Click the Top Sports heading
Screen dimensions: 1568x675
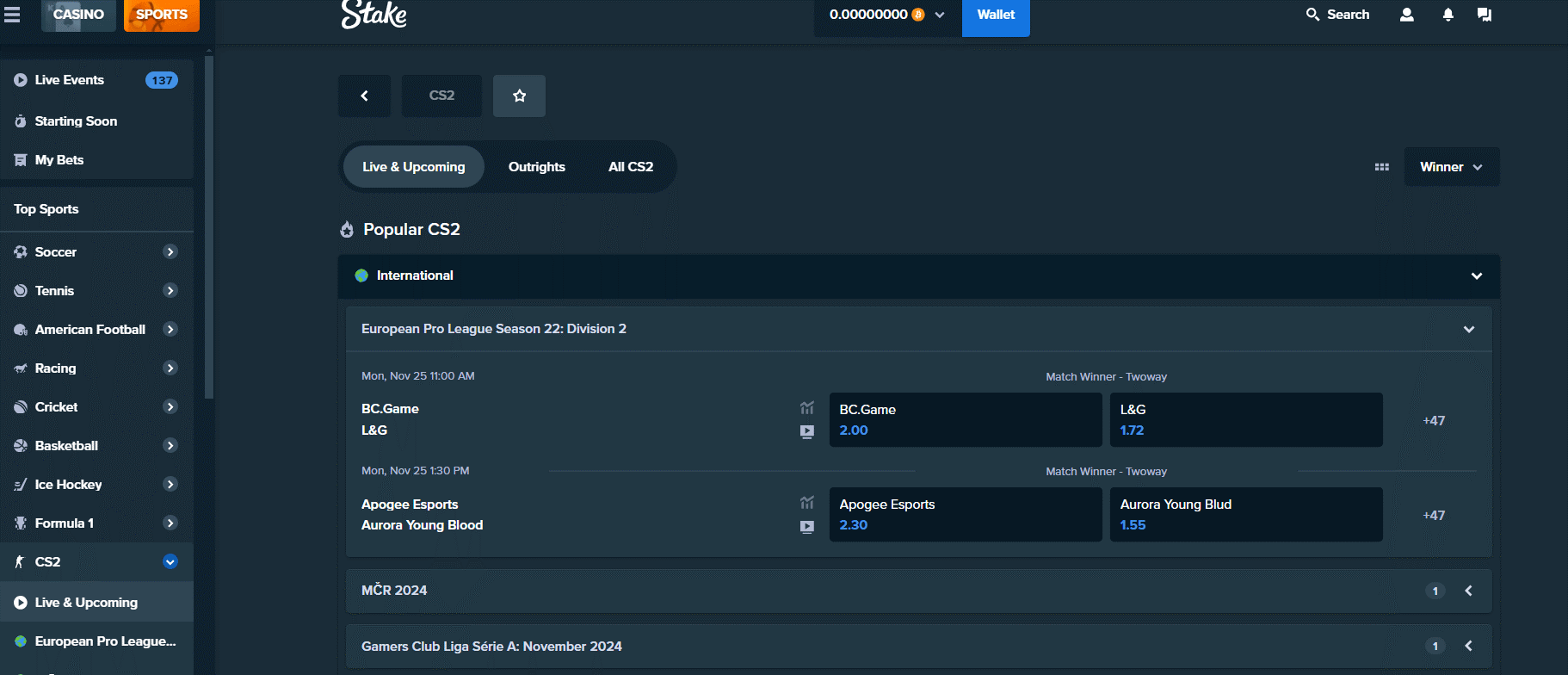(x=46, y=209)
